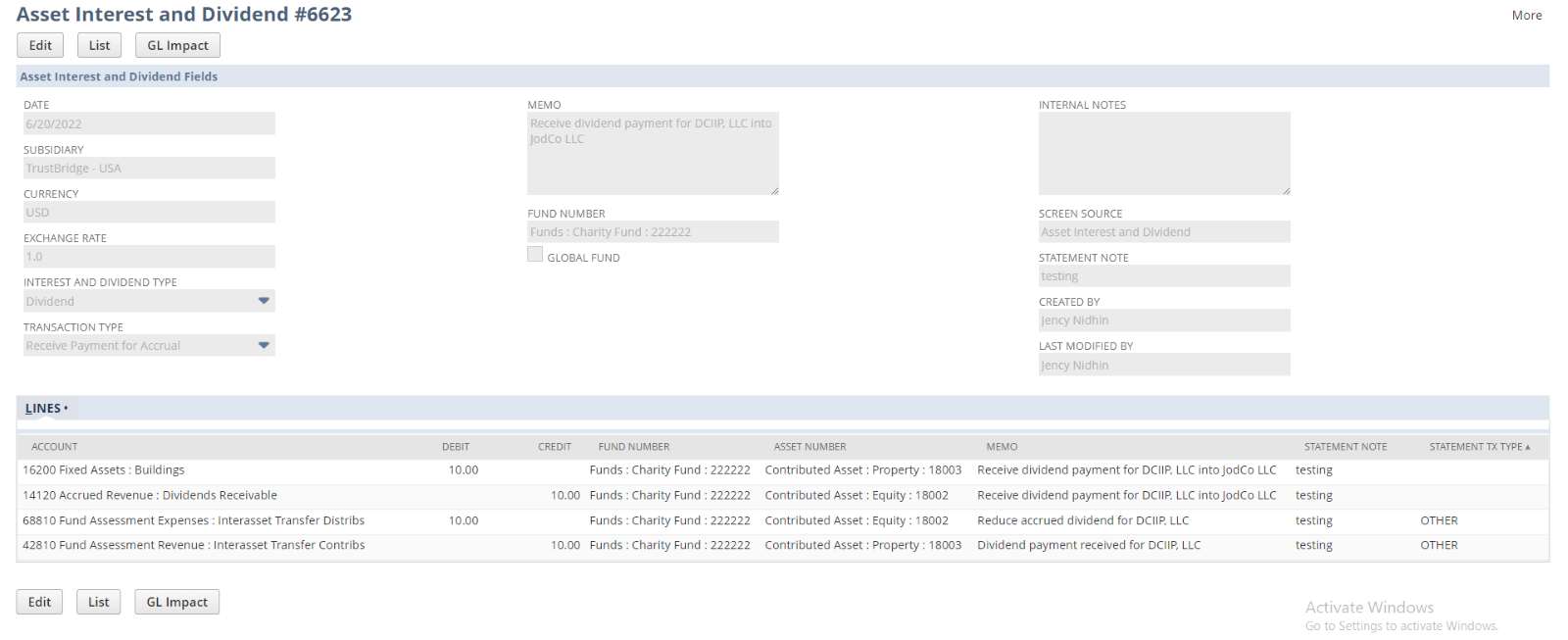Click the top List button
Image resolution: width=1568 pixels, height=640 pixels.
click(99, 45)
